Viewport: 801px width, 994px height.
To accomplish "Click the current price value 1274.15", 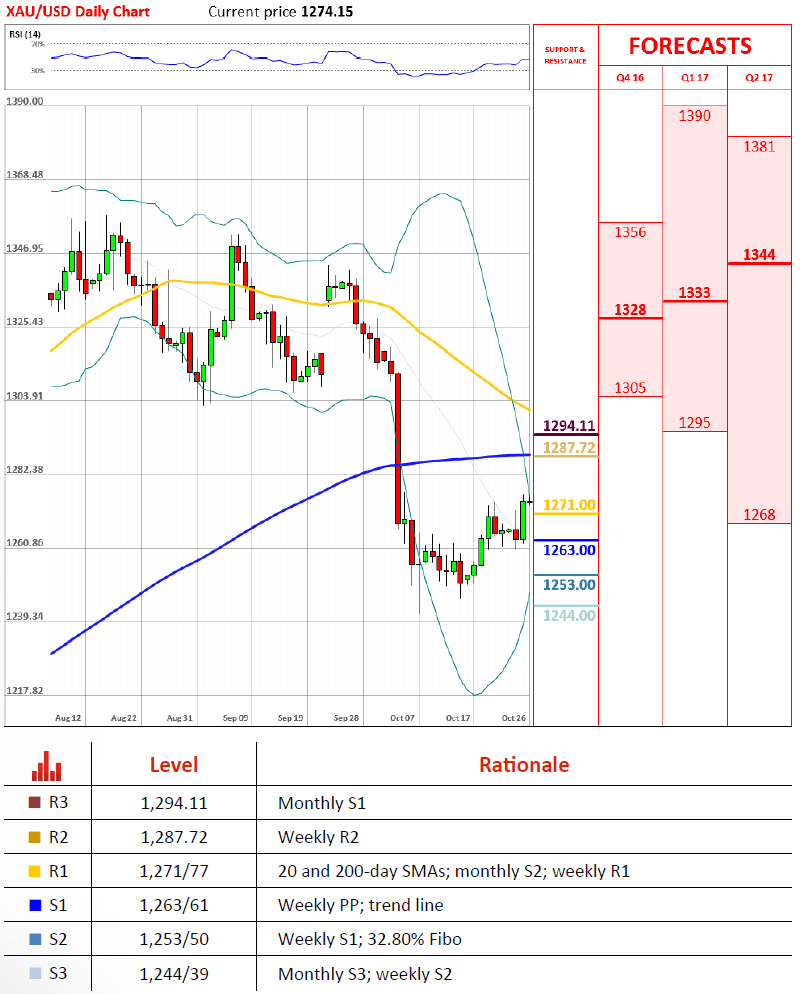I will 328,11.
